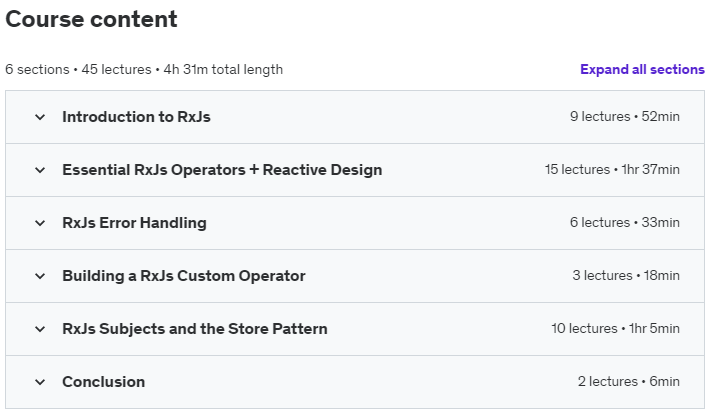Click the '3 lectures • 18min' label

[x=626, y=276]
